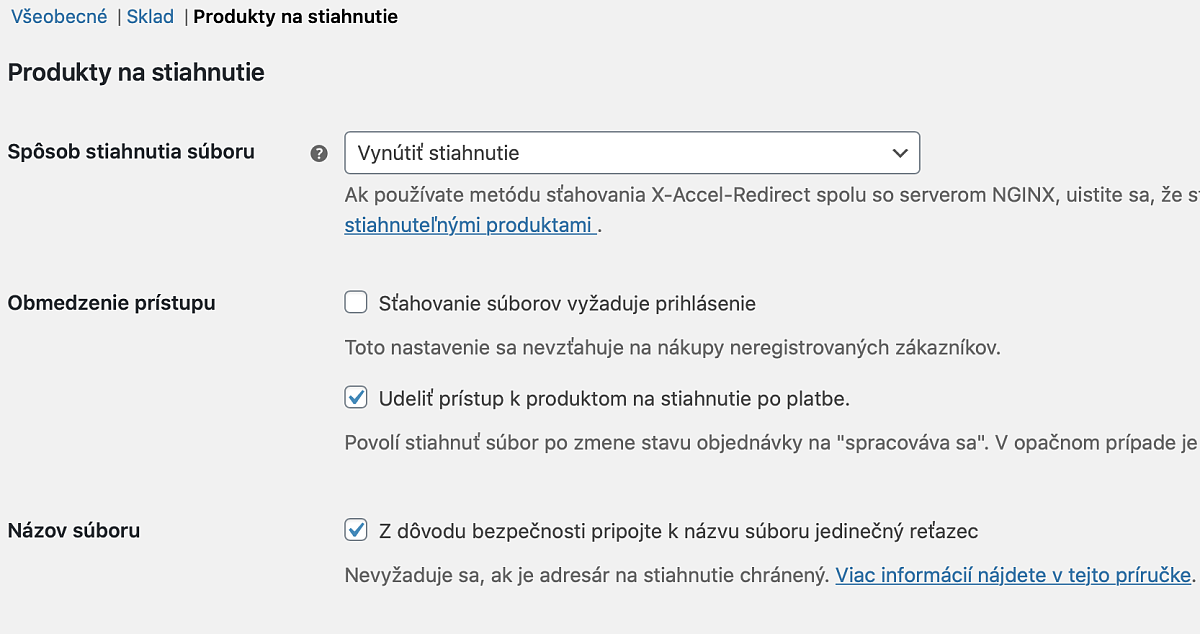
Task: Click the Názov súboru row heading
Action: click(x=74, y=531)
